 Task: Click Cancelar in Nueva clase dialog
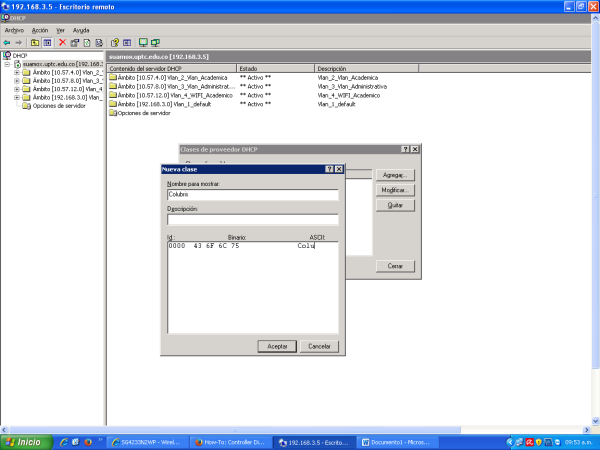[319, 346]
